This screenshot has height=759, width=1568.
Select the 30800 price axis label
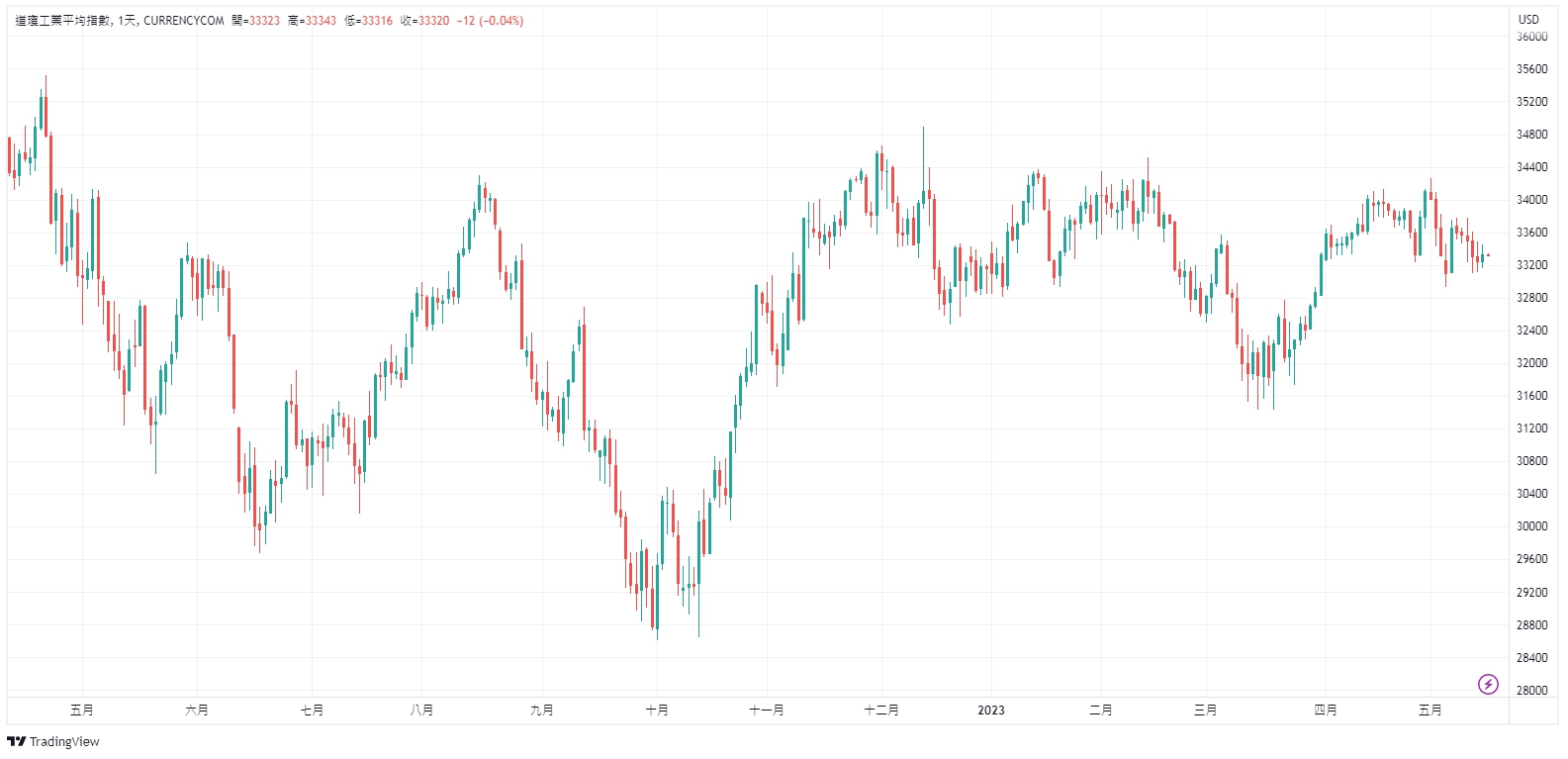[1531, 461]
